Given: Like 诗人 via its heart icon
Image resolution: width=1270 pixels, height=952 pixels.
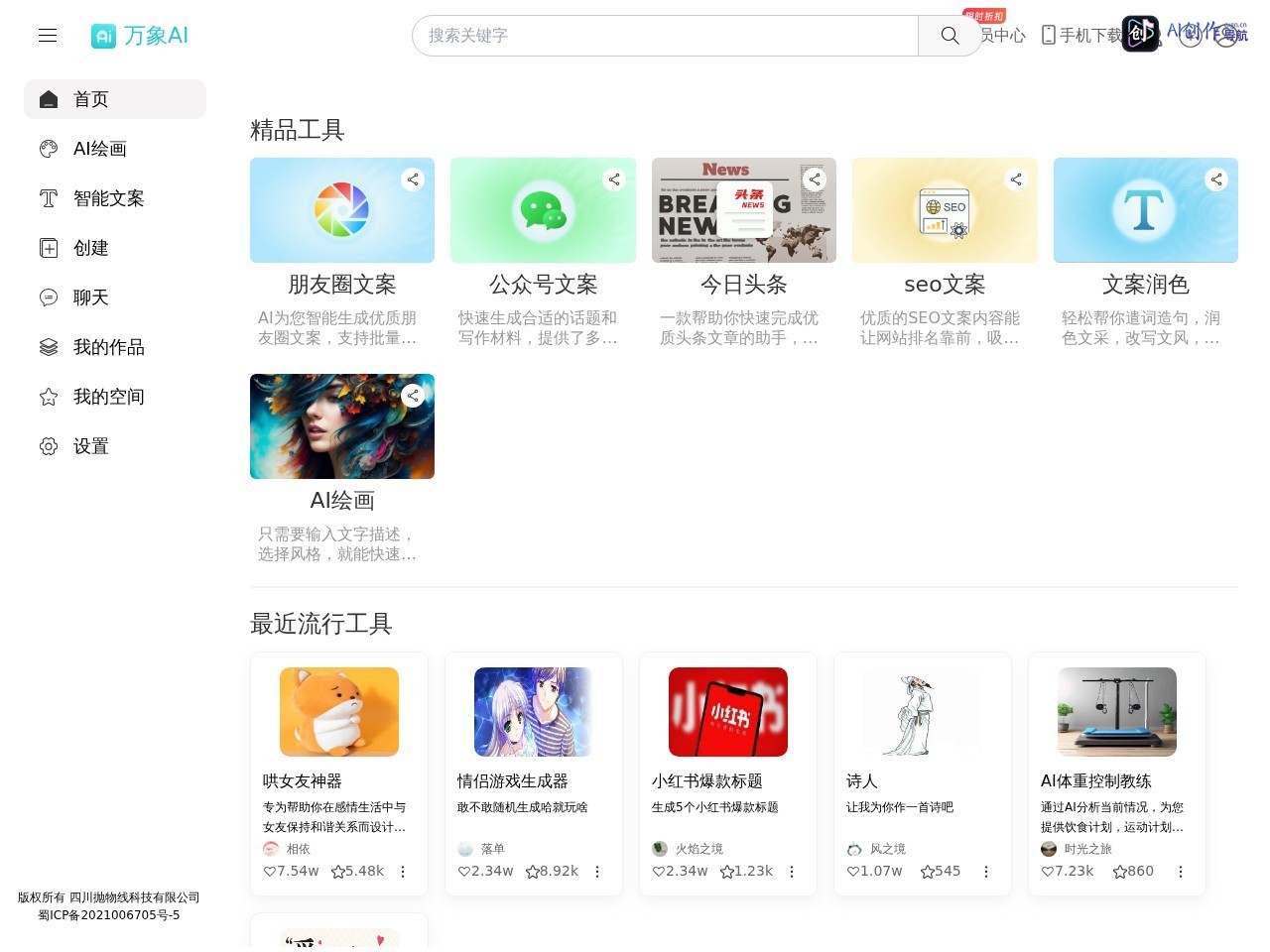Looking at the screenshot, I should click(x=852, y=872).
